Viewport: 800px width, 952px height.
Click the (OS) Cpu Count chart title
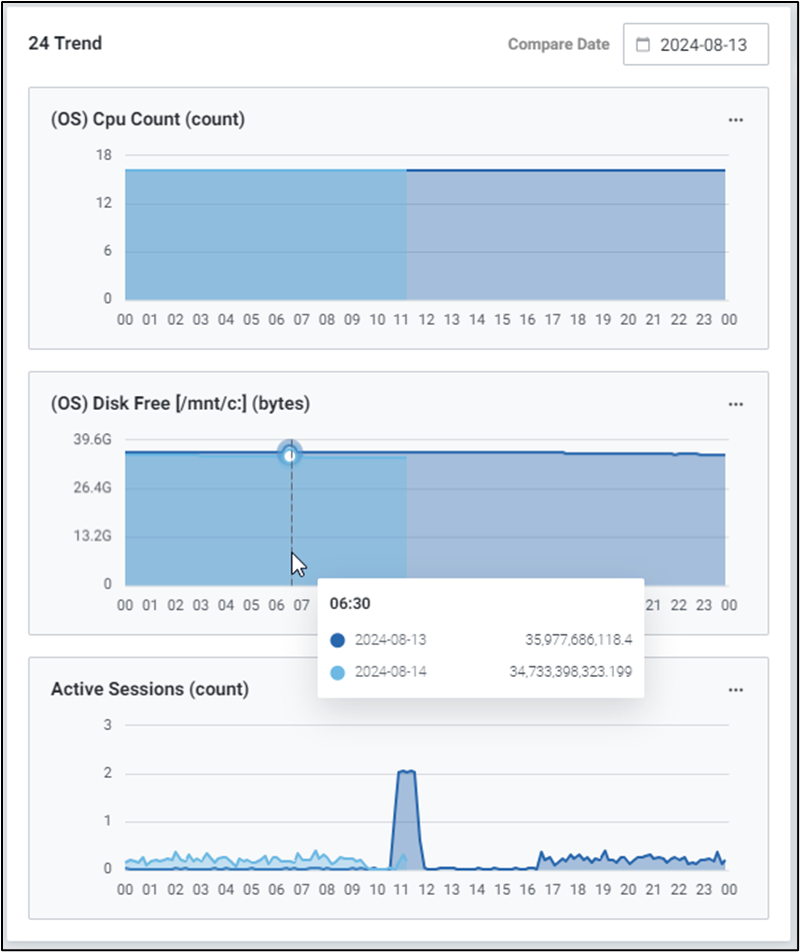(147, 120)
